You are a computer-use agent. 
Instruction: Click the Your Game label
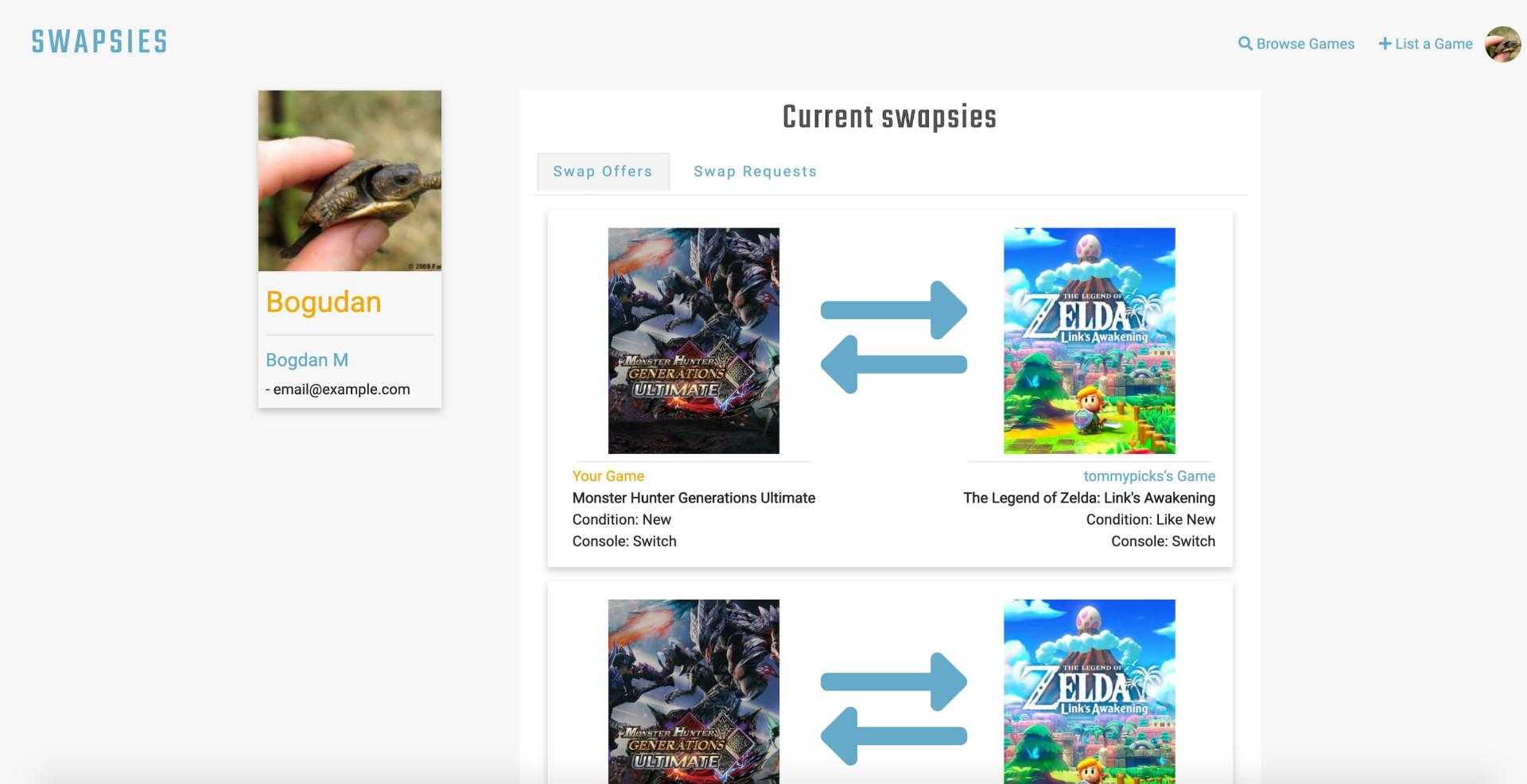pos(608,476)
